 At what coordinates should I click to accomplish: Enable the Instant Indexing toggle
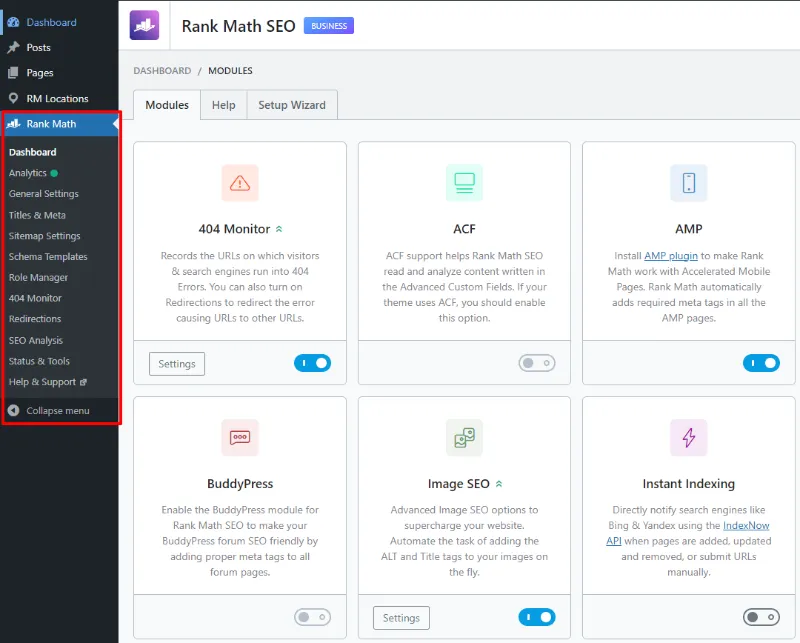[x=761, y=617]
